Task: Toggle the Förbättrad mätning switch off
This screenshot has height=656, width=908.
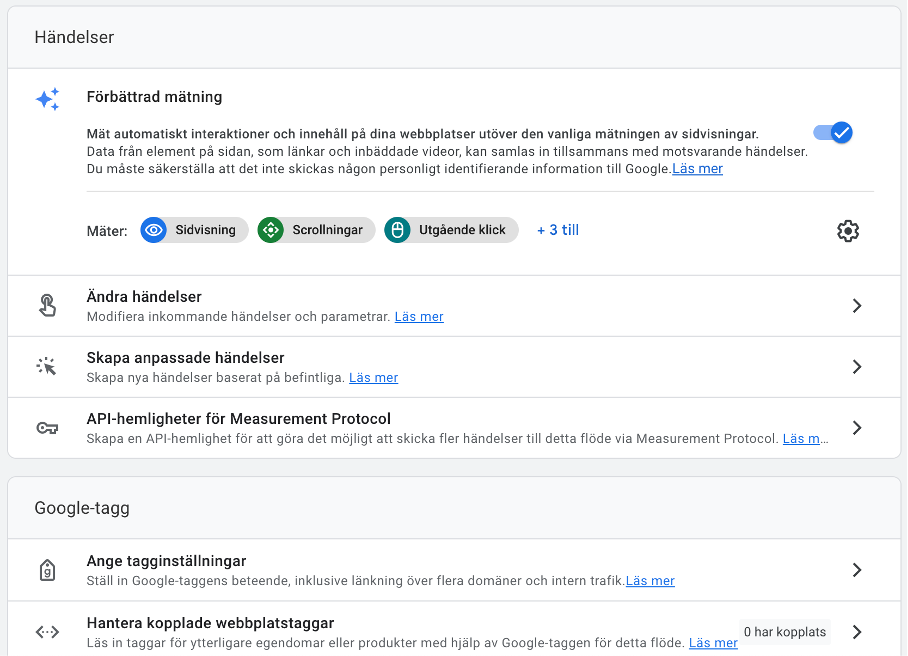Action: tap(833, 133)
